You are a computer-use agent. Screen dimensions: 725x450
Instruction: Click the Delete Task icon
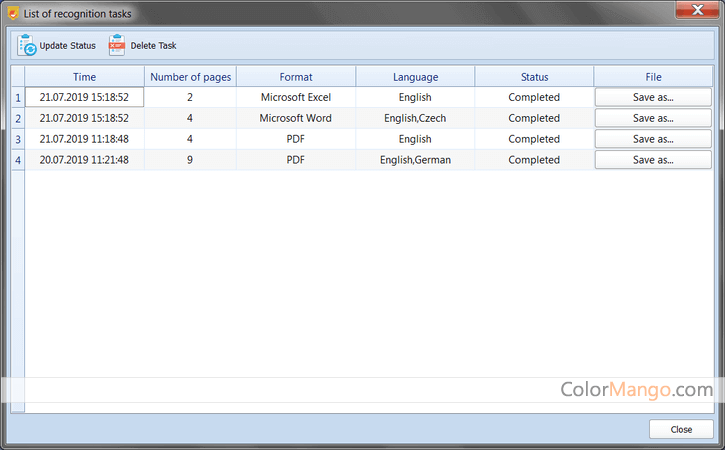[x=117, y=46]
